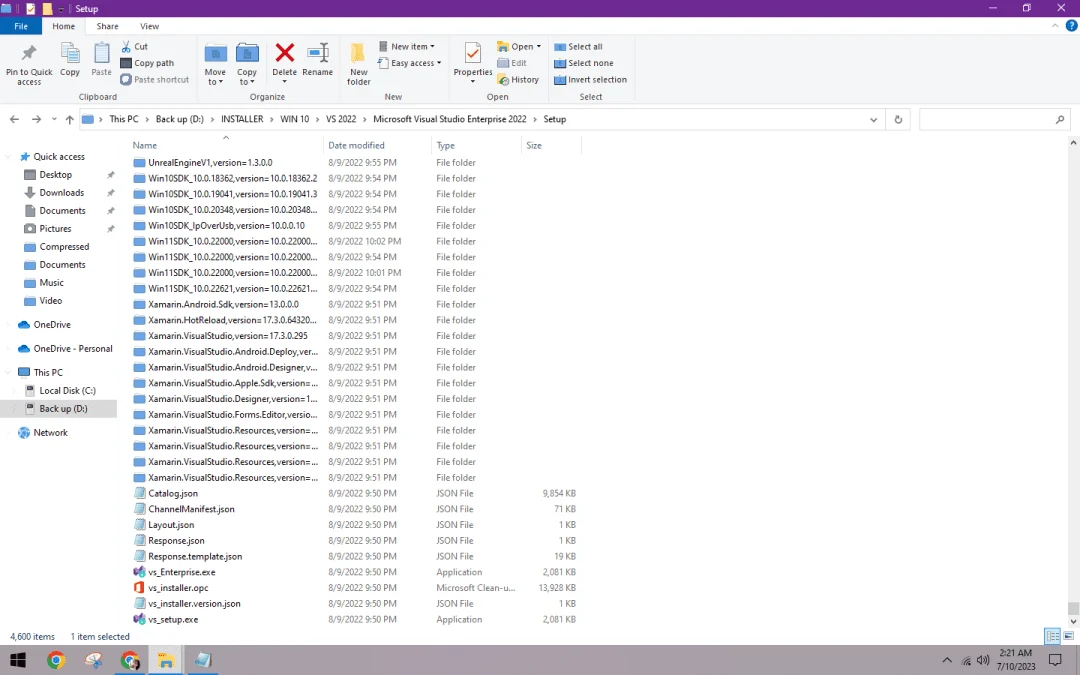
Task: Click Invert selection
Action: [590, 79]
